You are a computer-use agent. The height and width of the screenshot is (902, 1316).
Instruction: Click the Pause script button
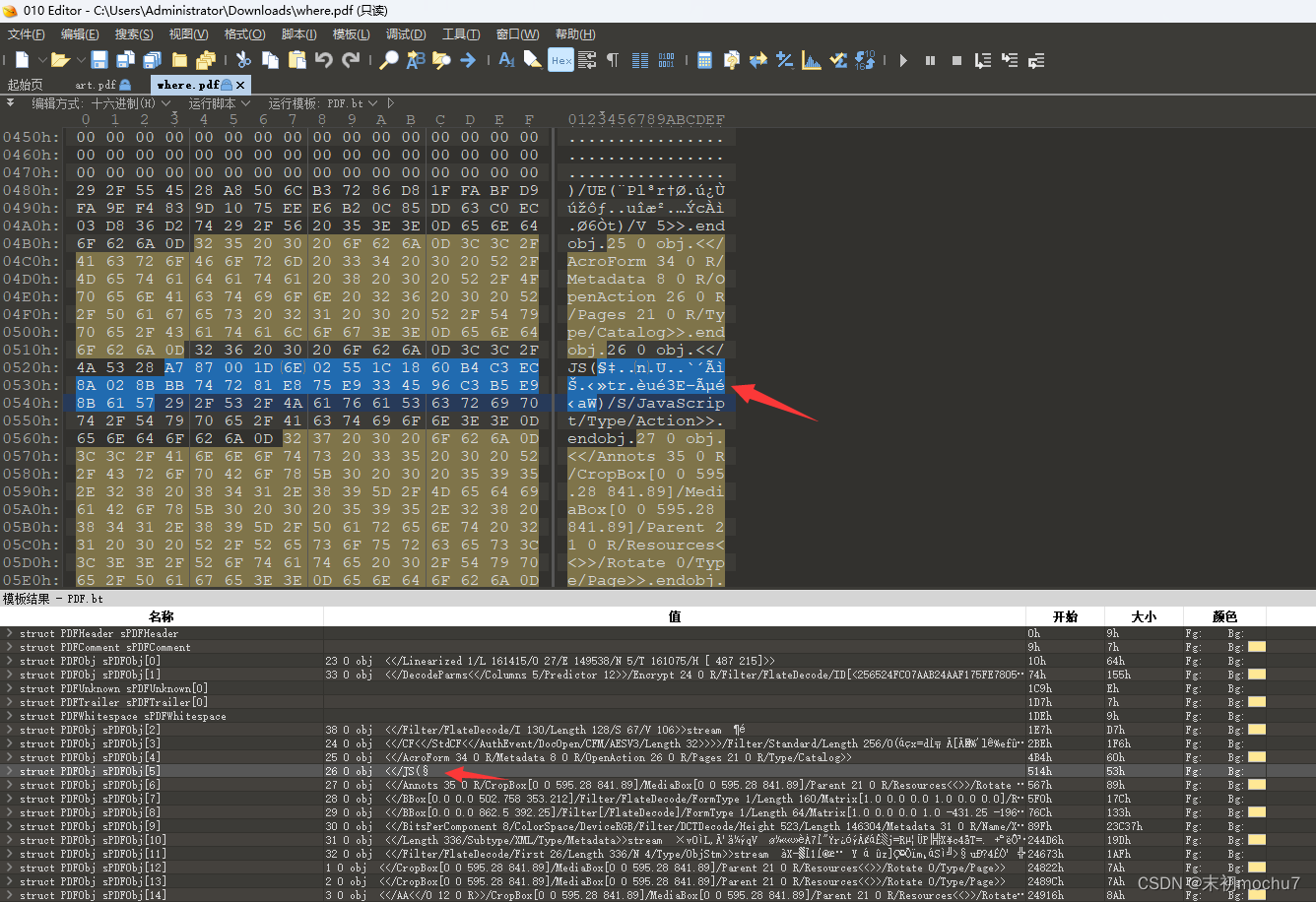click(930, 60)
